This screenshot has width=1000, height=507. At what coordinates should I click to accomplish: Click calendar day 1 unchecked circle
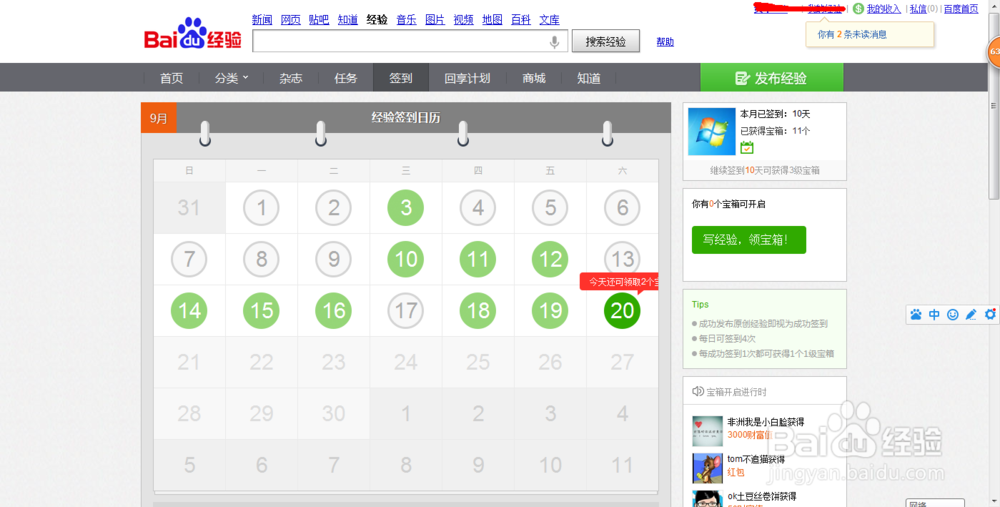tap(261, 207)
